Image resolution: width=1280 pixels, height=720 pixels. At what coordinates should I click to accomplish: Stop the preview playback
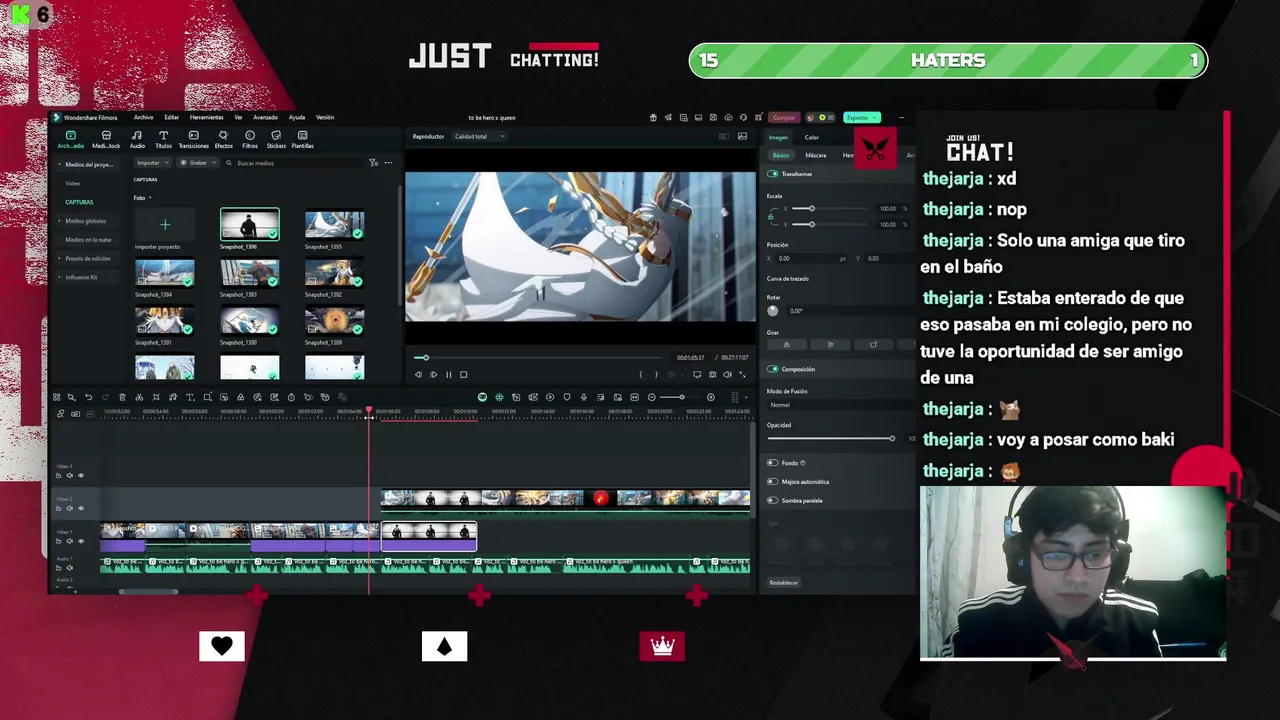(463, 375)
